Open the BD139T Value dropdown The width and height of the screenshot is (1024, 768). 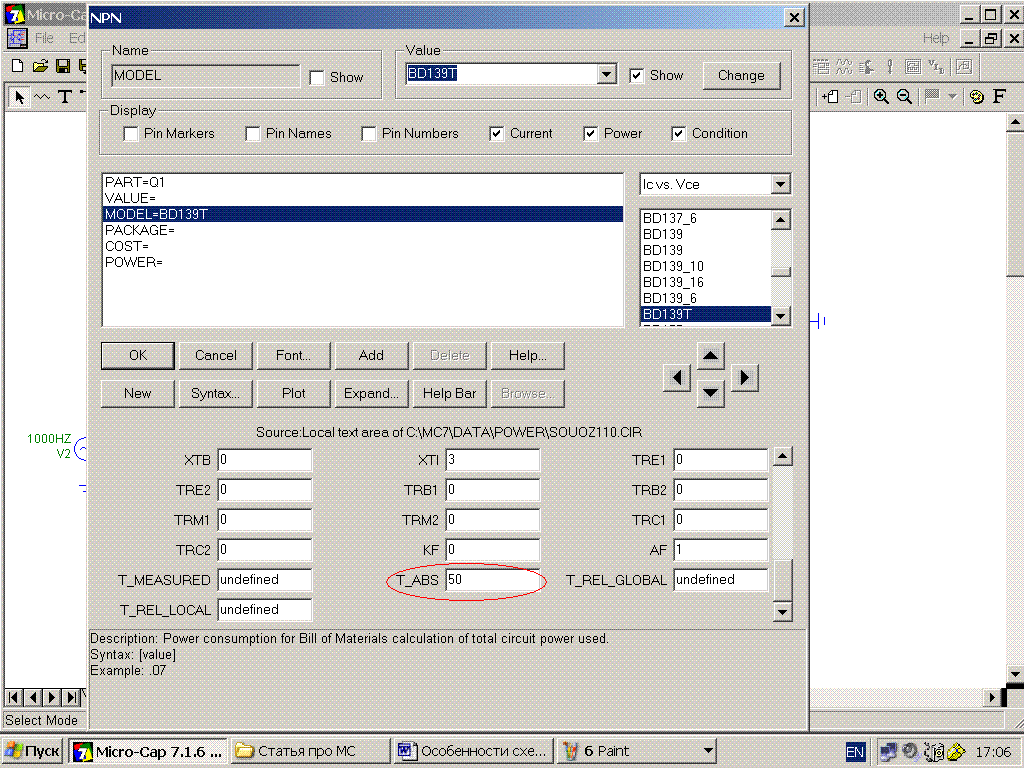point(606,75)
